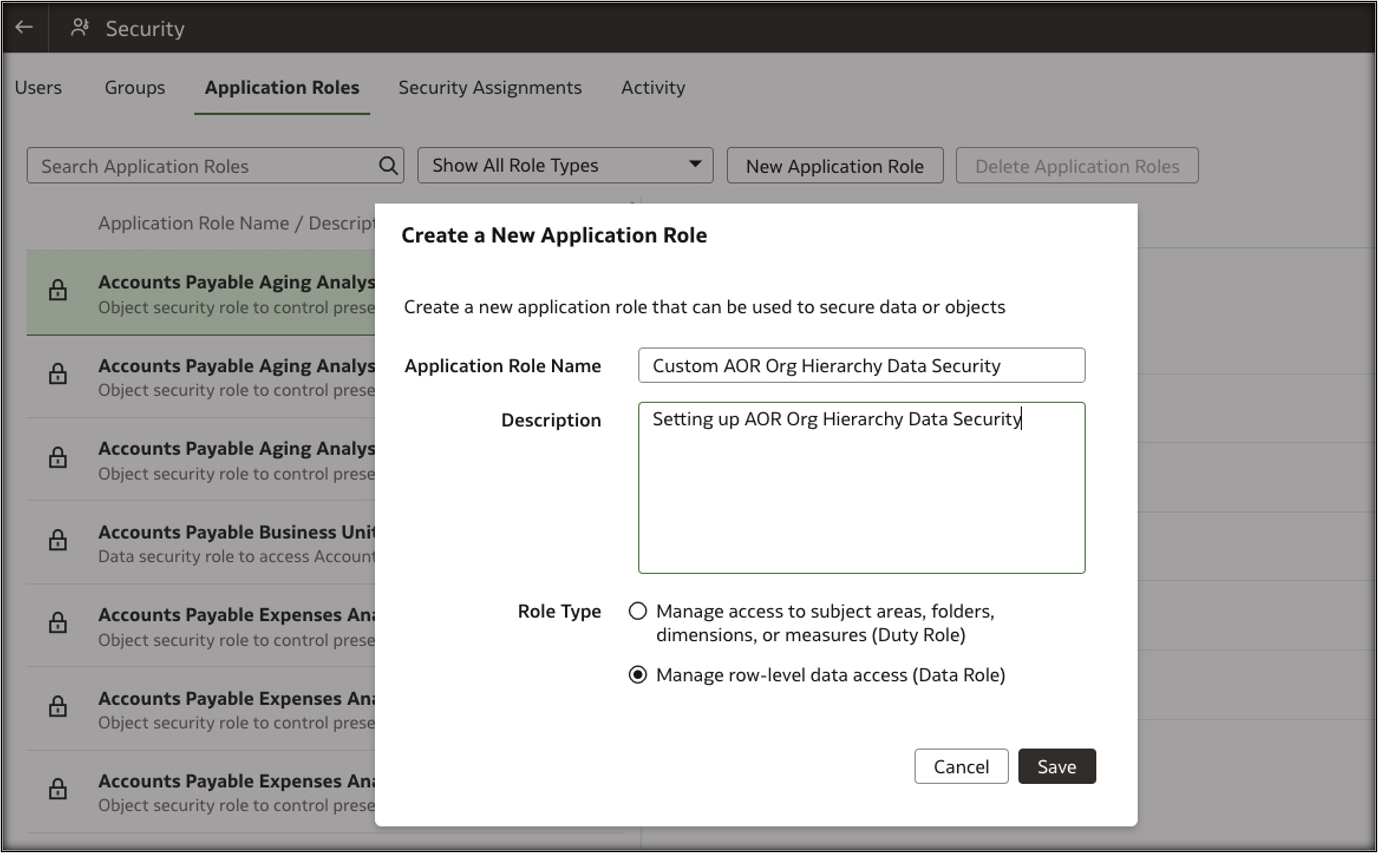Viewport: 1380px width, 856px height.
Task: Select the Data Role radio button
Action: [x=638, y=675]
